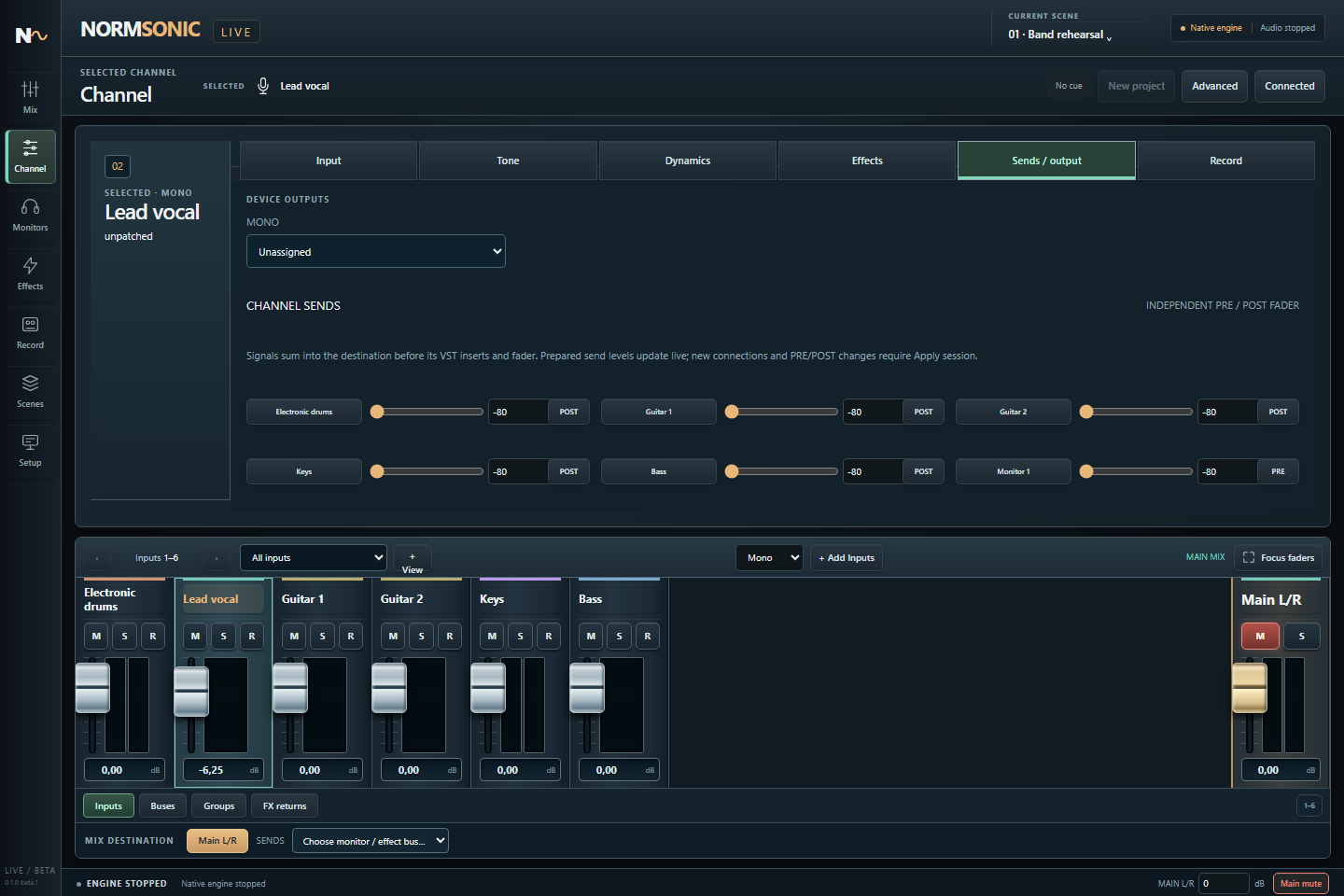Toggle PRE on Monitor 1 send
This screenshot has width=1344, height=896.
(x=1278, y=471)
